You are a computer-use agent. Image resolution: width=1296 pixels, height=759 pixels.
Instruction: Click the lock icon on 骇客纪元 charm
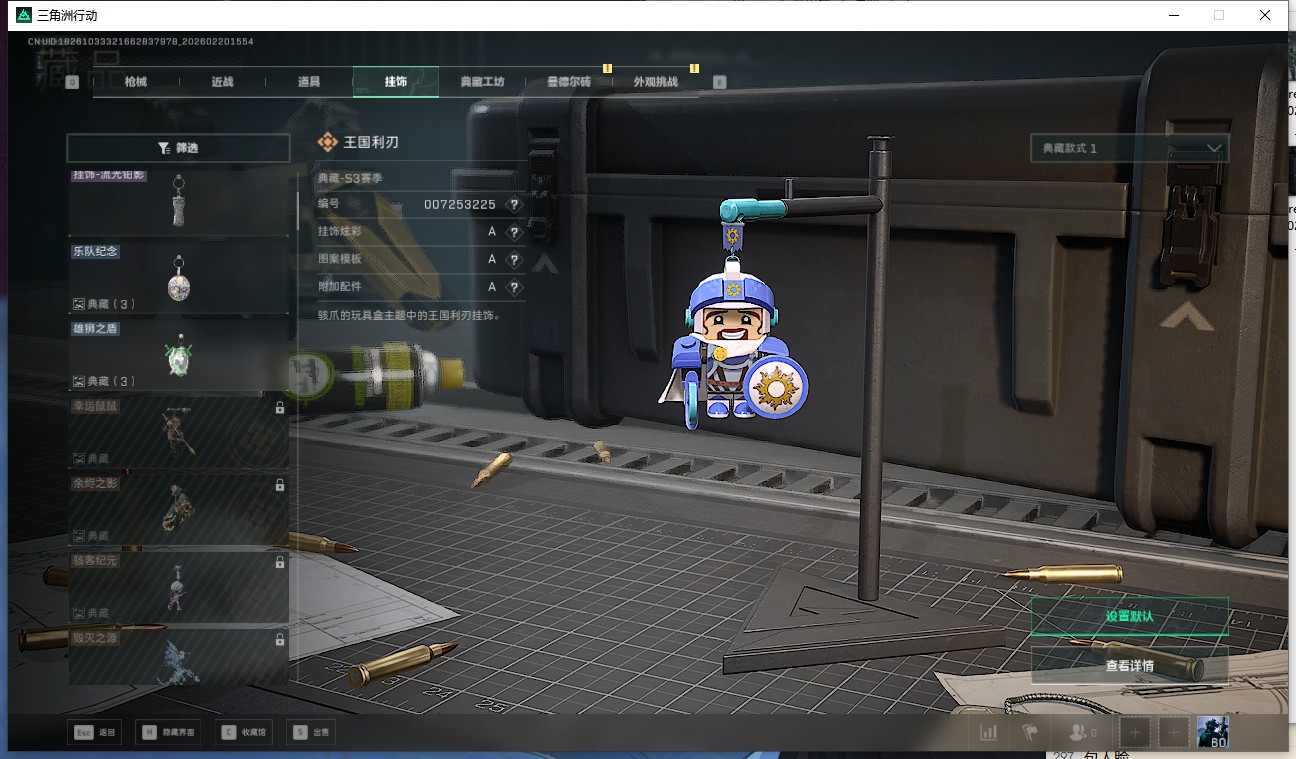coord(280,563)
